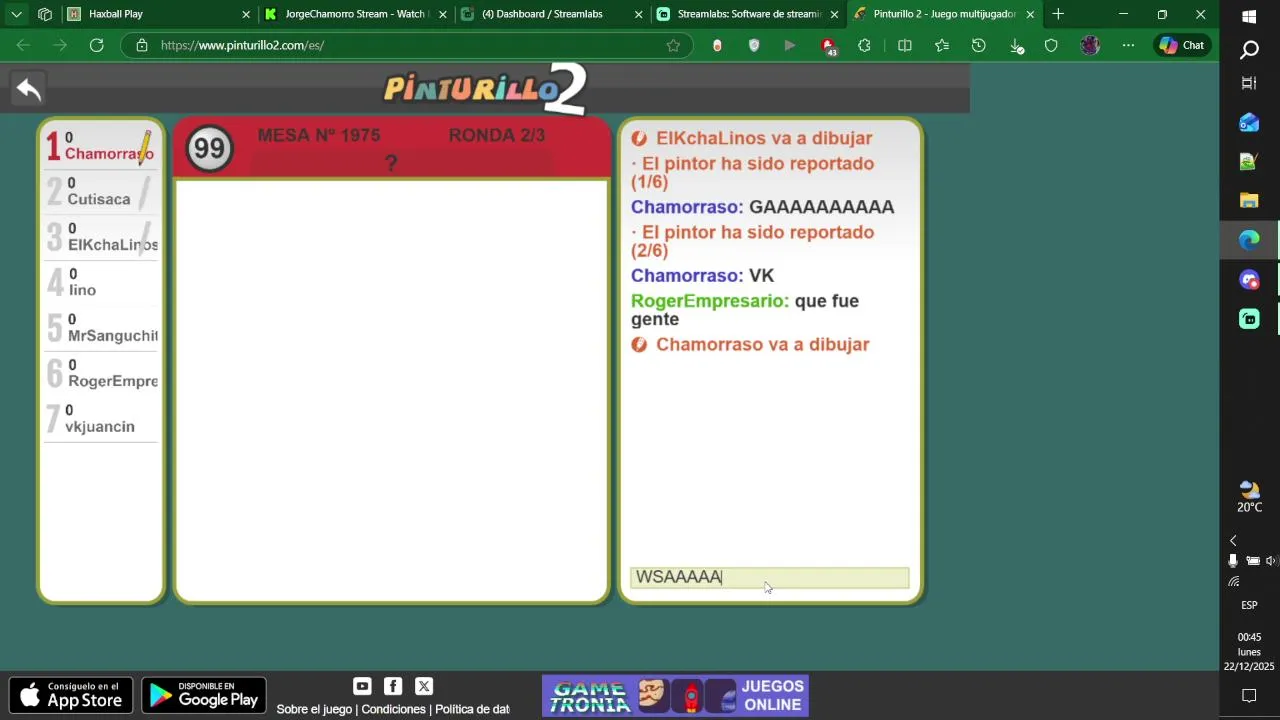Open the 20°C weather widget

(x=1249, y=497)
